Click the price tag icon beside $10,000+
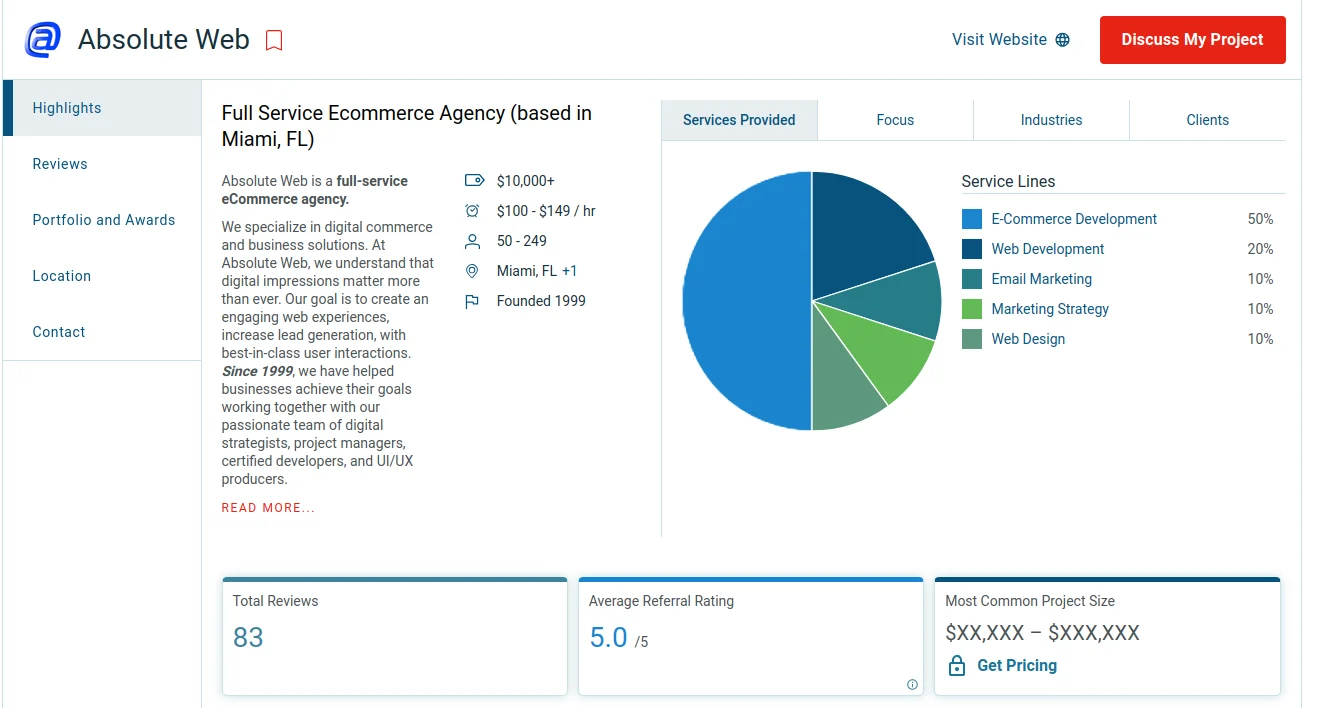Viewport: 1318px width, 708px height. click(474, 181)
